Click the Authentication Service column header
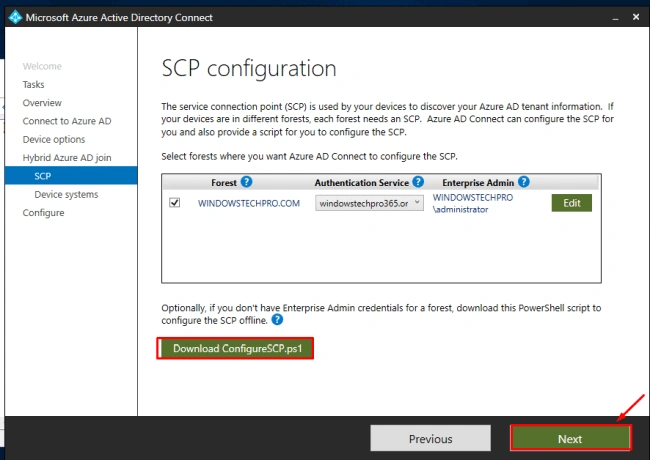The image size is (650, 460). pyautogui.click(x=361, y=182)
